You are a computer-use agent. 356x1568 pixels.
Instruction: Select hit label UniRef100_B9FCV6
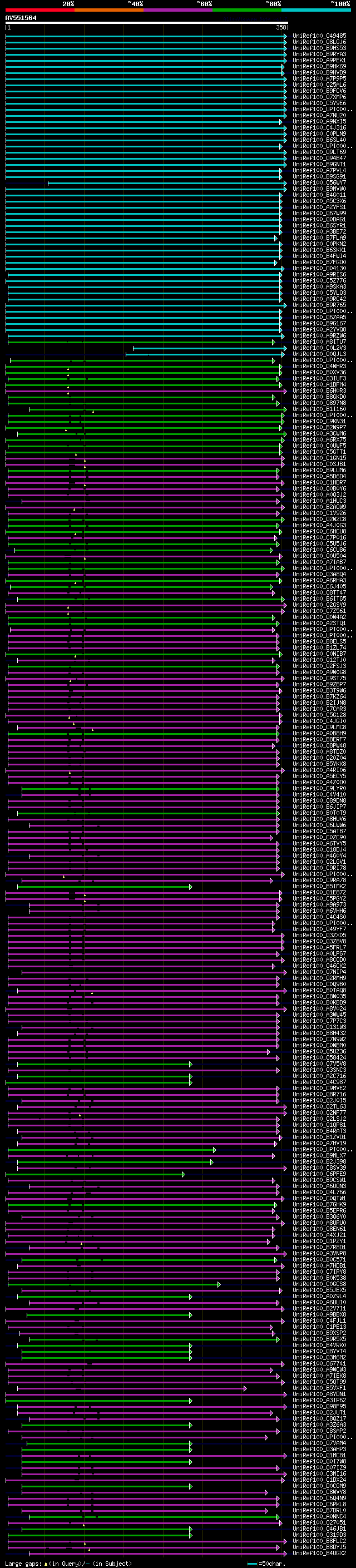point(319,91)
